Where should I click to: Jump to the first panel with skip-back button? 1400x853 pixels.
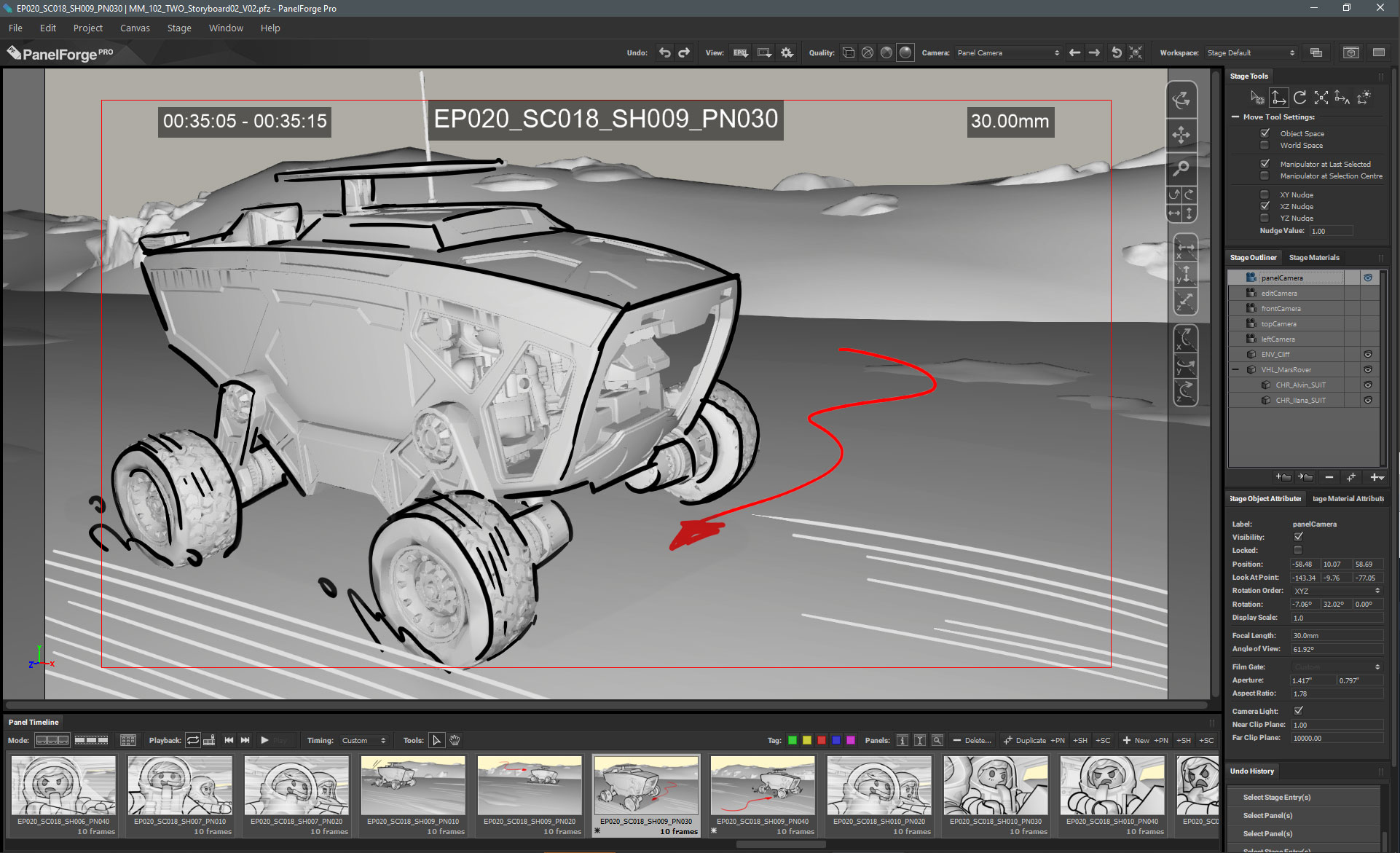[229, 740]
